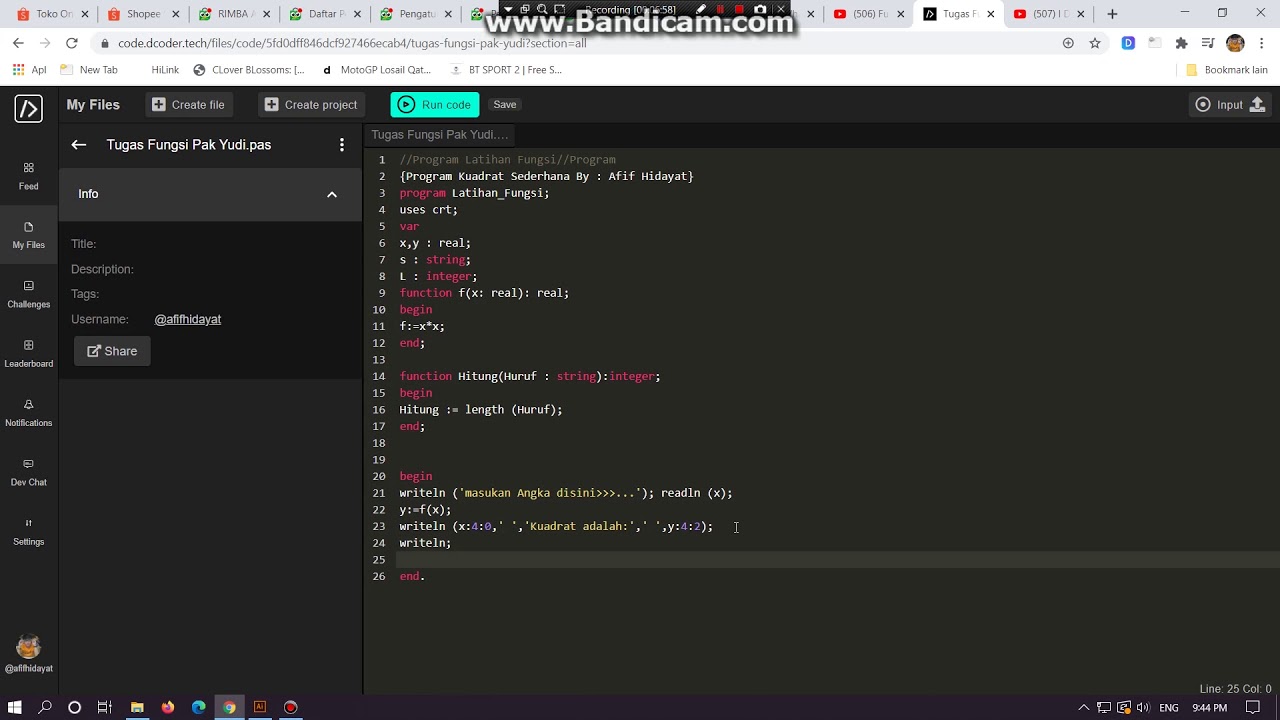The image size is (1280, 720).
Task: Go back in browser history
Action: click(18, 43)
